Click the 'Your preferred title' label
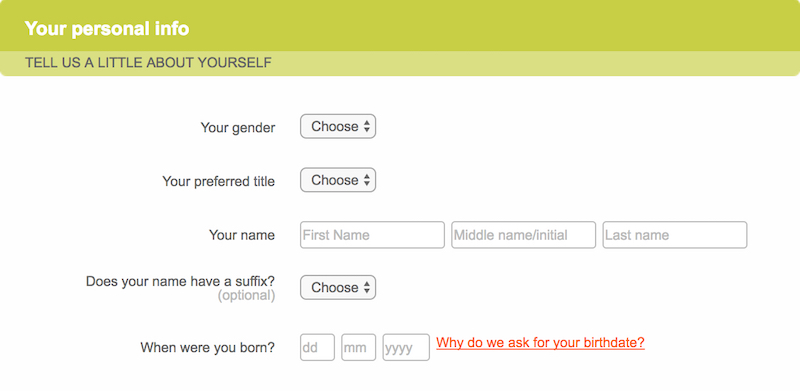 click(x=218, y=181)
